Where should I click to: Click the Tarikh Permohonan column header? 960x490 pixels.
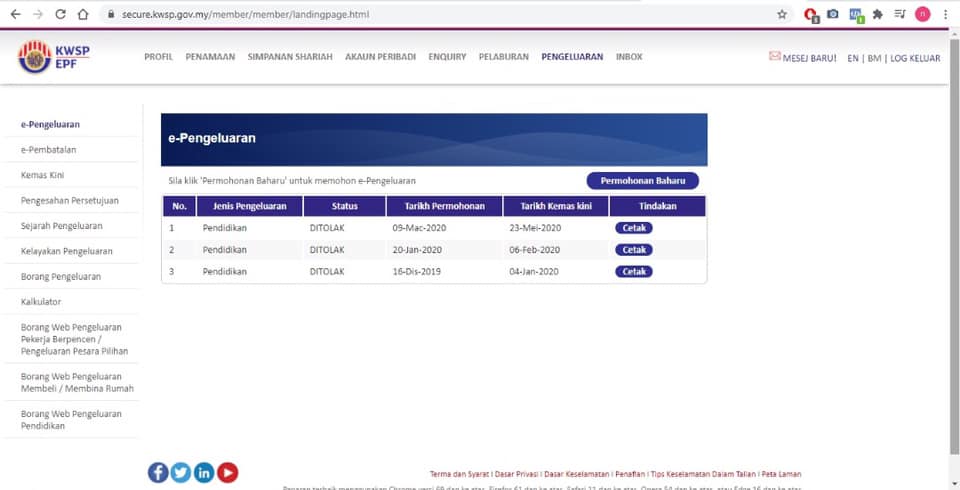tap(444, 206)
